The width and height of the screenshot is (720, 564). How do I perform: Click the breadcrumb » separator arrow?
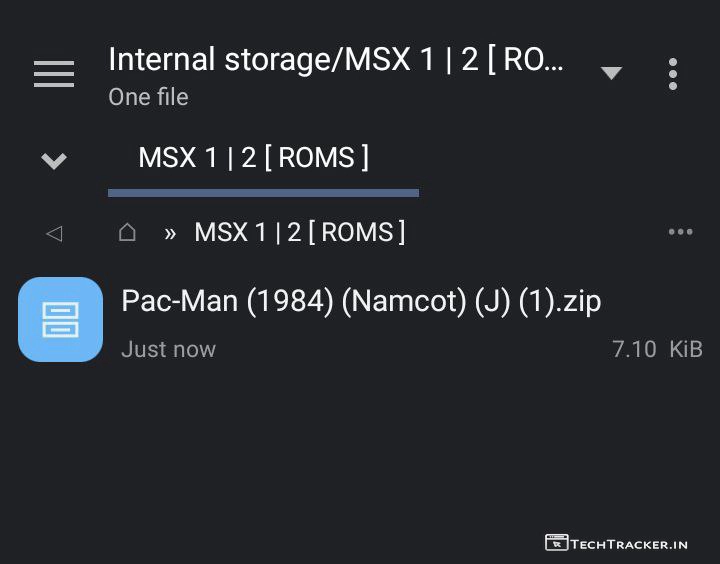pyautogui.click(x=170, y=233)
